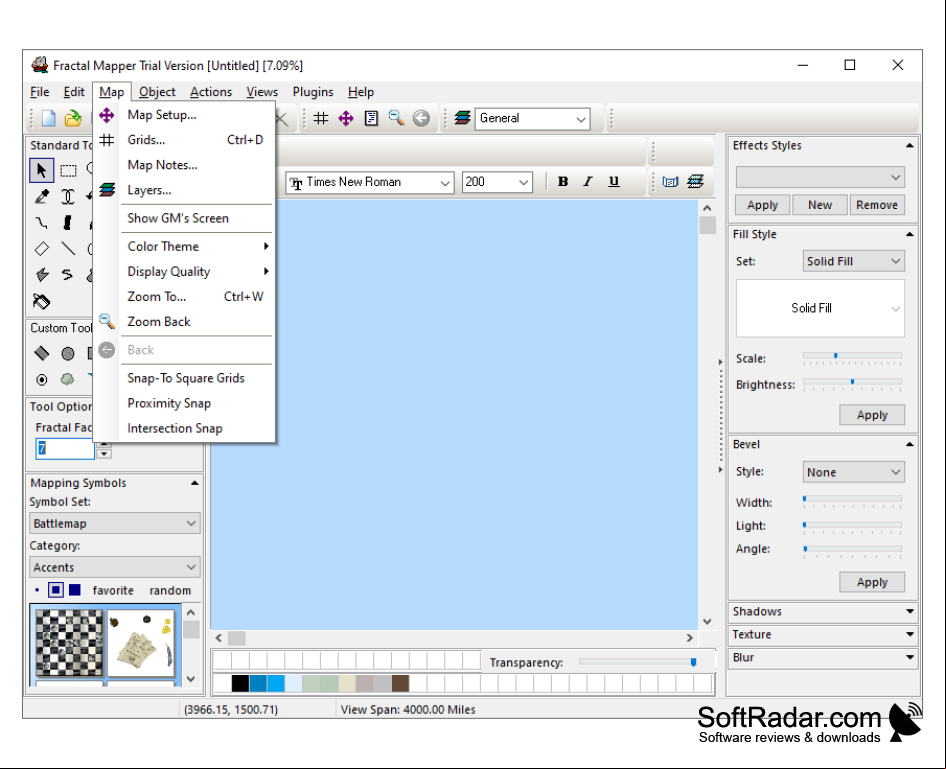Click the Open file folder icon

(73, 118)
